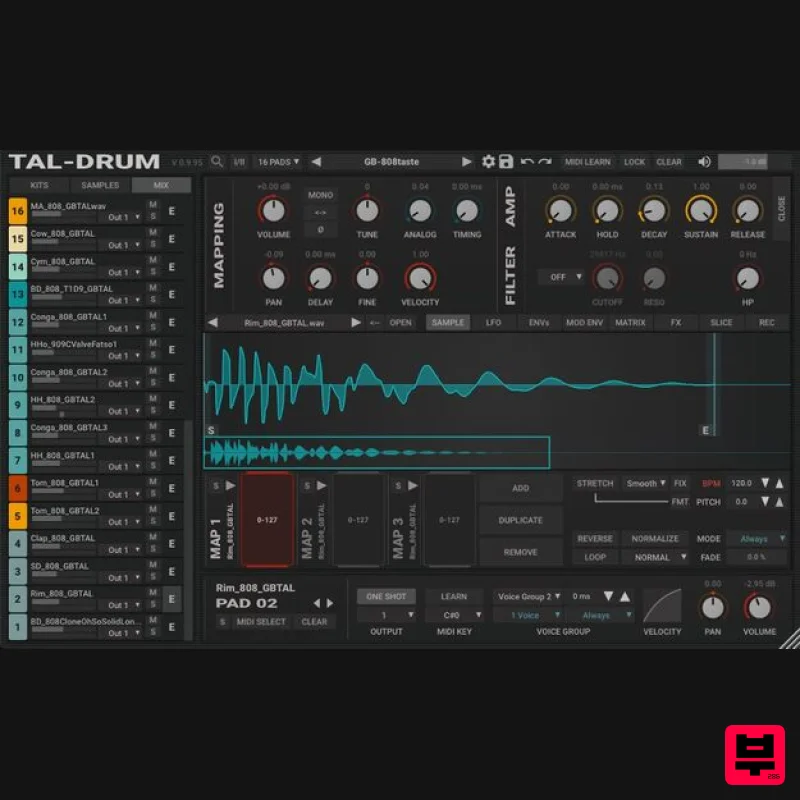Click the search magnifier icon
This screenshot has height=800, width=800.
pyautogui.click(x=217, y=161)
